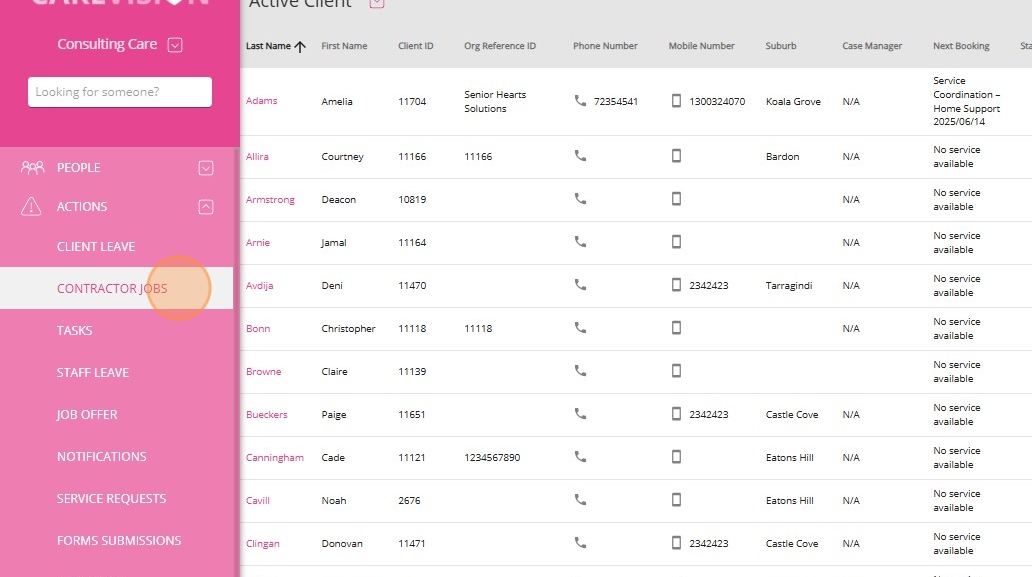Click Senior Hearts Solutions cell
The image size is (1032, 577).
click(495, 101)
